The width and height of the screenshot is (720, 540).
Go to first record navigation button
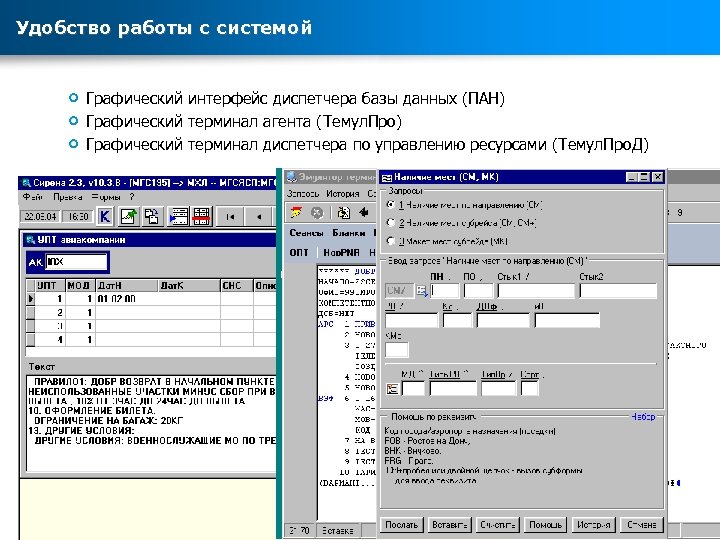click(230, 216)
